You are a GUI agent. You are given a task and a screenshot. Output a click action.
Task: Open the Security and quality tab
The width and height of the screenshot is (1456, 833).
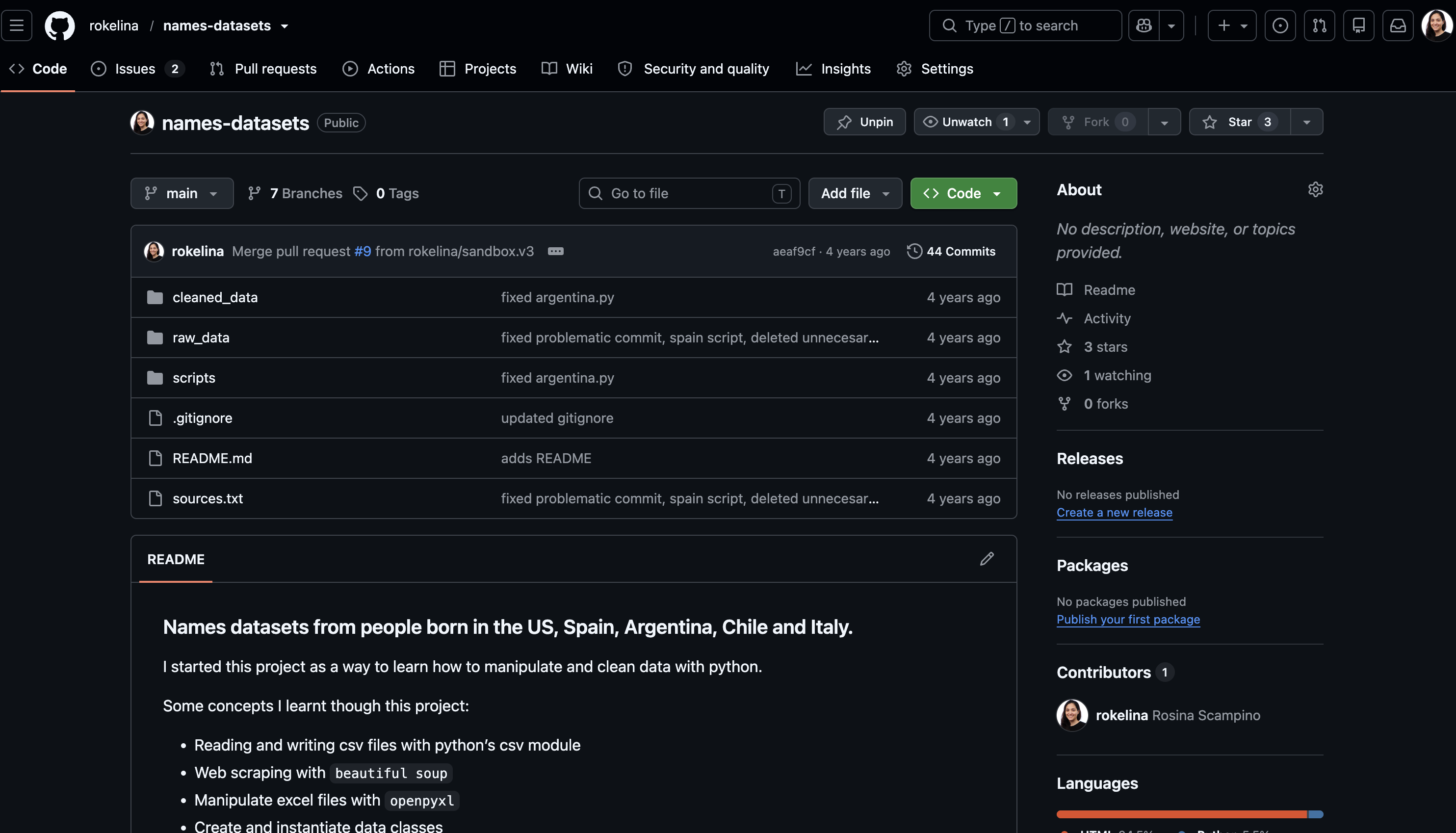(693, 69)
